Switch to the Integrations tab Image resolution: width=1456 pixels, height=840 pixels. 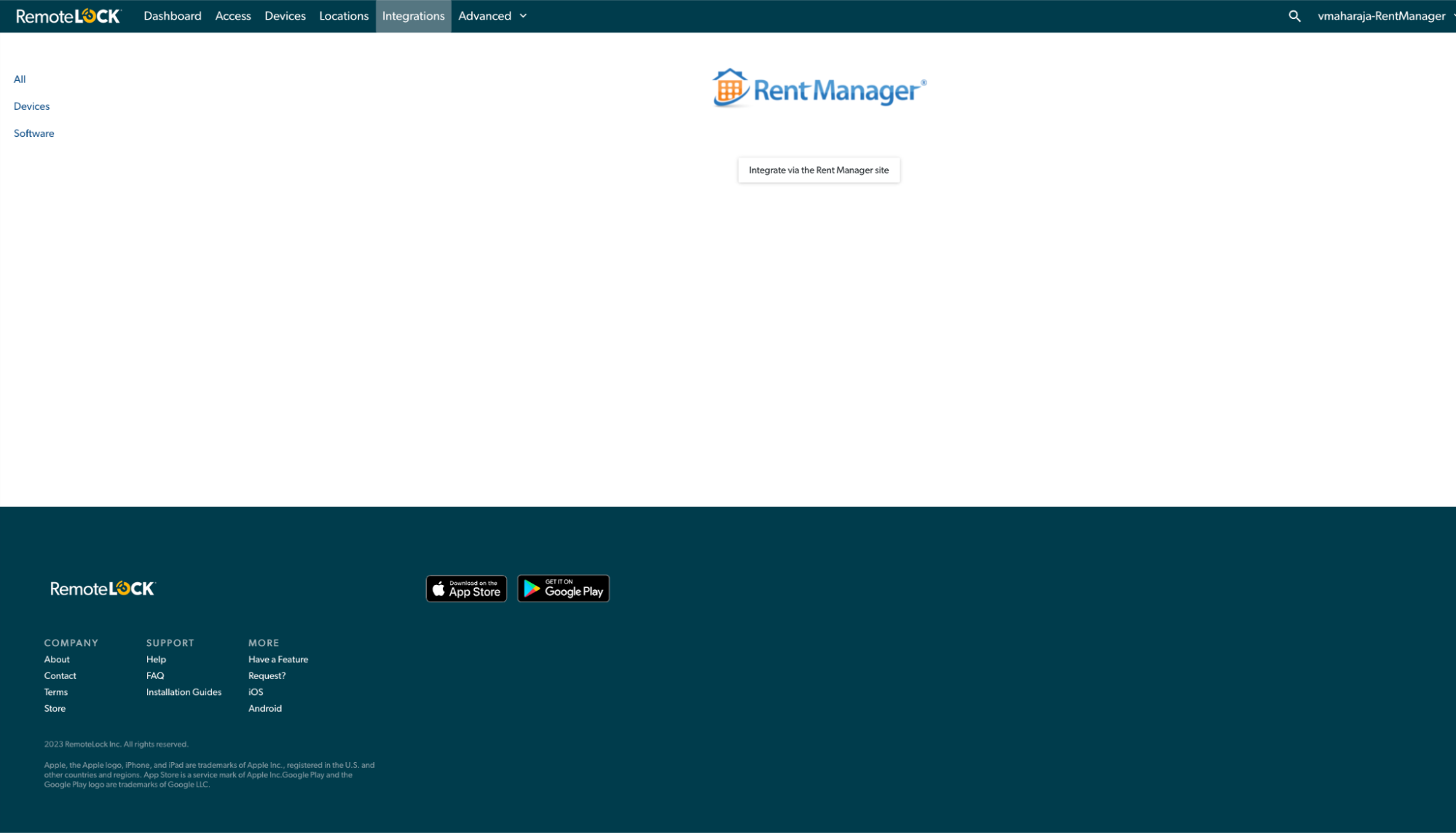(413, 15)
